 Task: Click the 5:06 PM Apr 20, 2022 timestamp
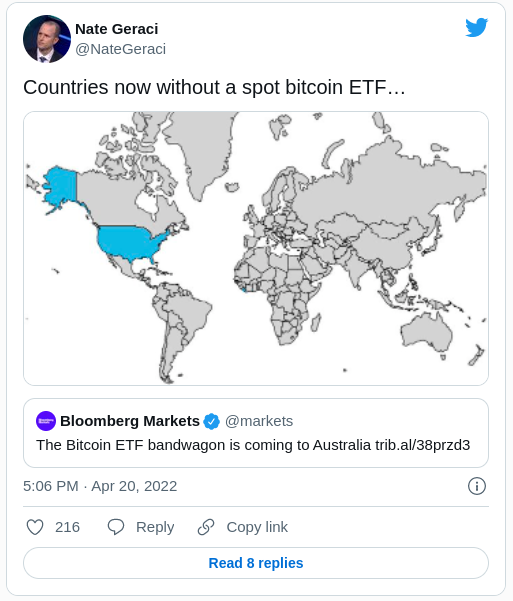[100, 486]
